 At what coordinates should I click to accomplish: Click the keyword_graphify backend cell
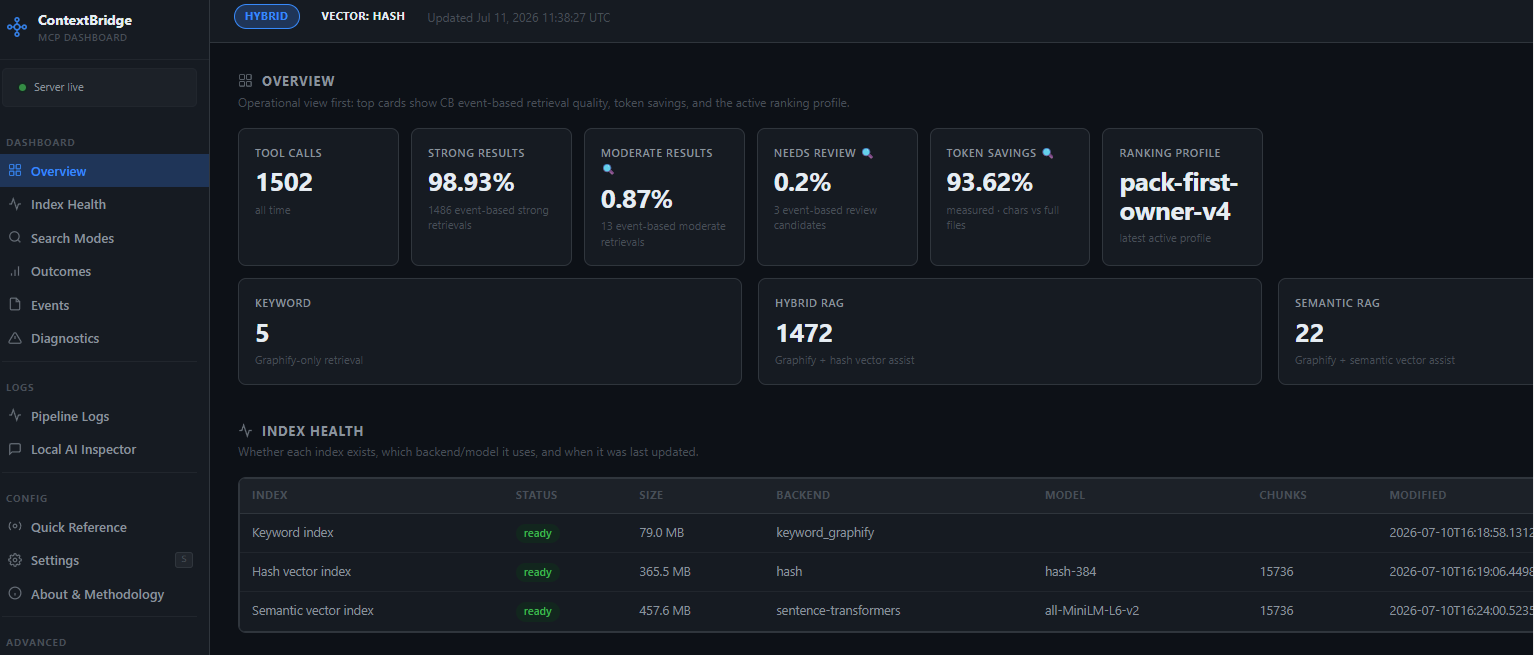tap(825, 533)
